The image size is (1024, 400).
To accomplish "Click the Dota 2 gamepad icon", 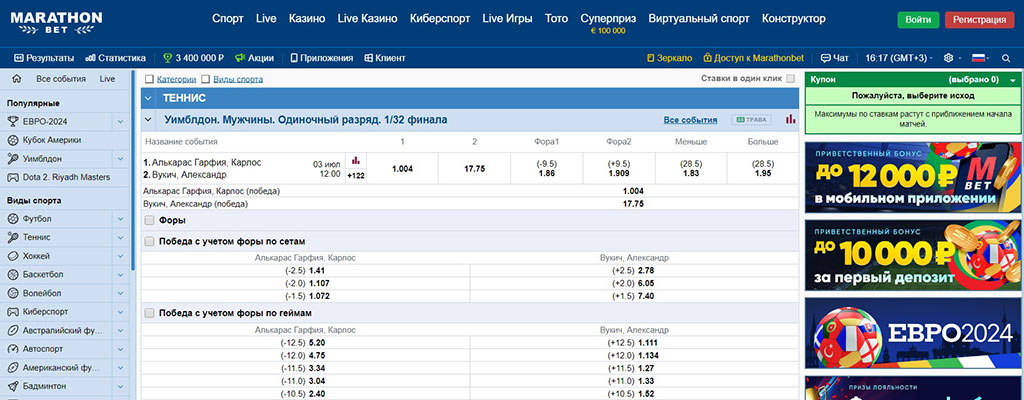I will coord(12,177).
